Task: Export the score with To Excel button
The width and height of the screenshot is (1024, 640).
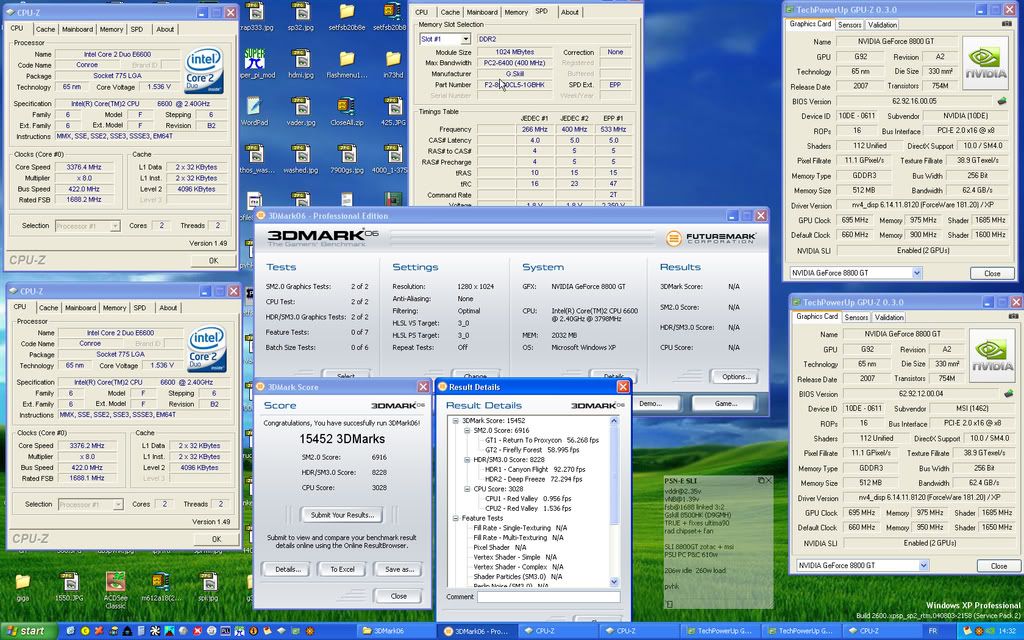Action: coord(342,569)
